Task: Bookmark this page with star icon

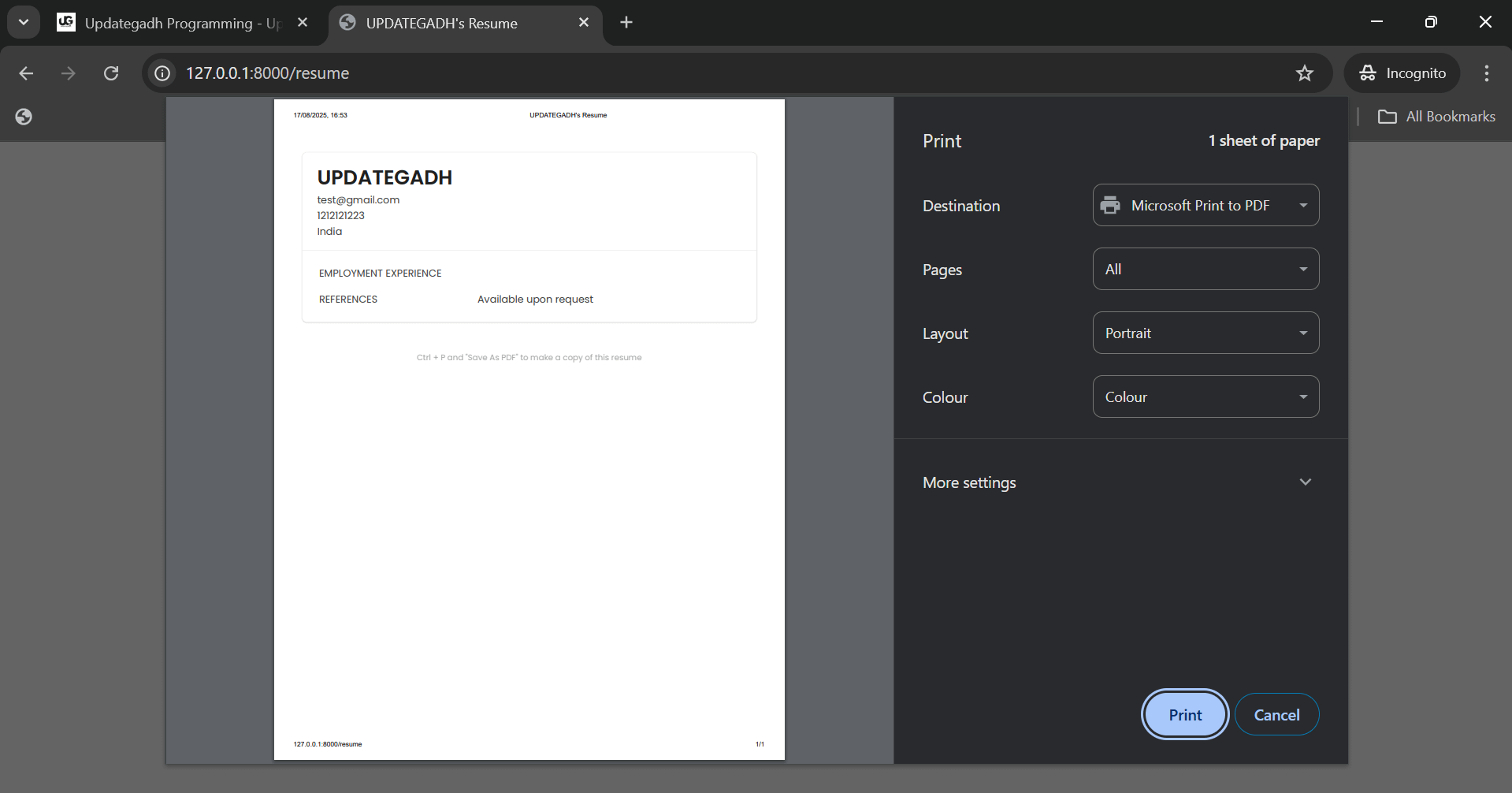Action: click(1304, 73)
